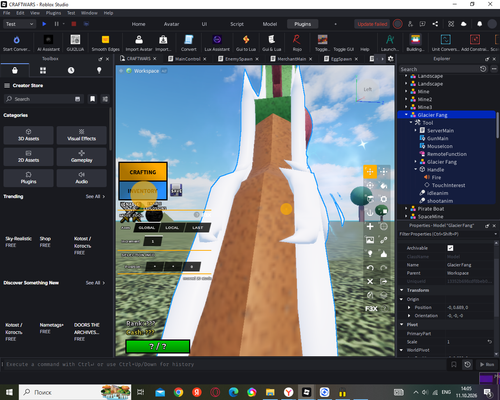
Task: Pause the running test session
Action: (x=56, y=24)
